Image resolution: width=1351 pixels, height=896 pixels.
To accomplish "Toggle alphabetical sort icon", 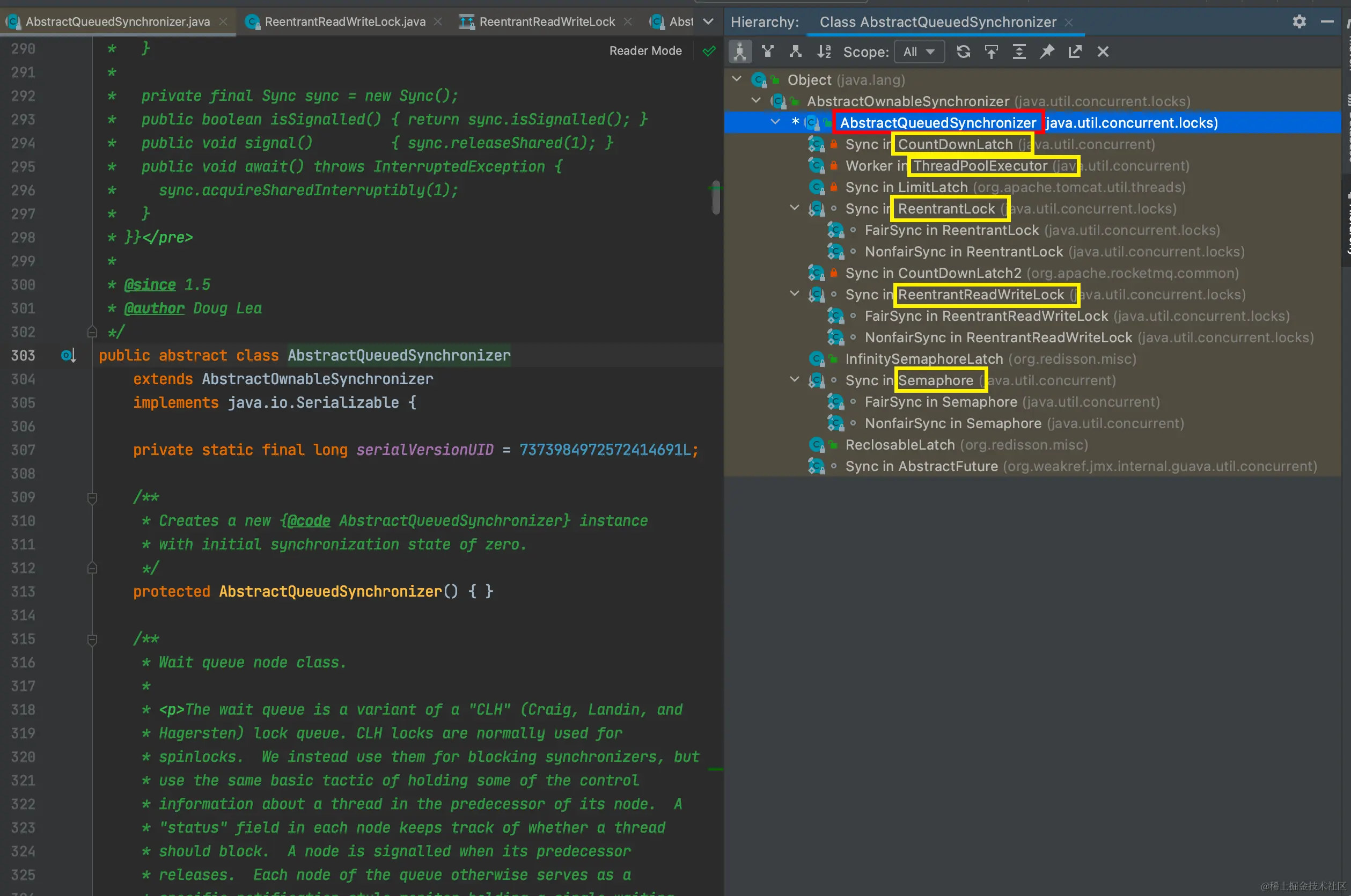I will [824, 52].
